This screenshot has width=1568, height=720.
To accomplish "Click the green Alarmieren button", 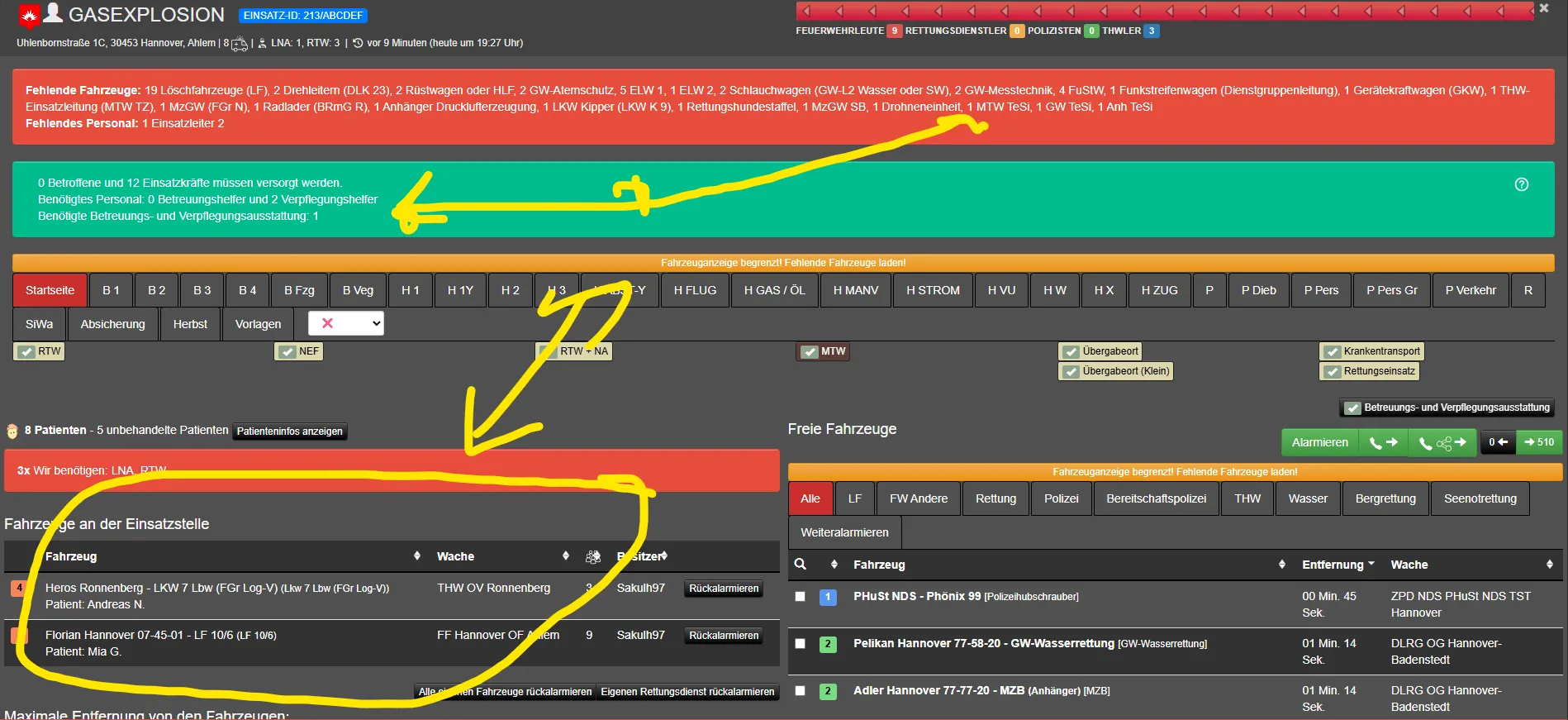I will coord(1319,442).
